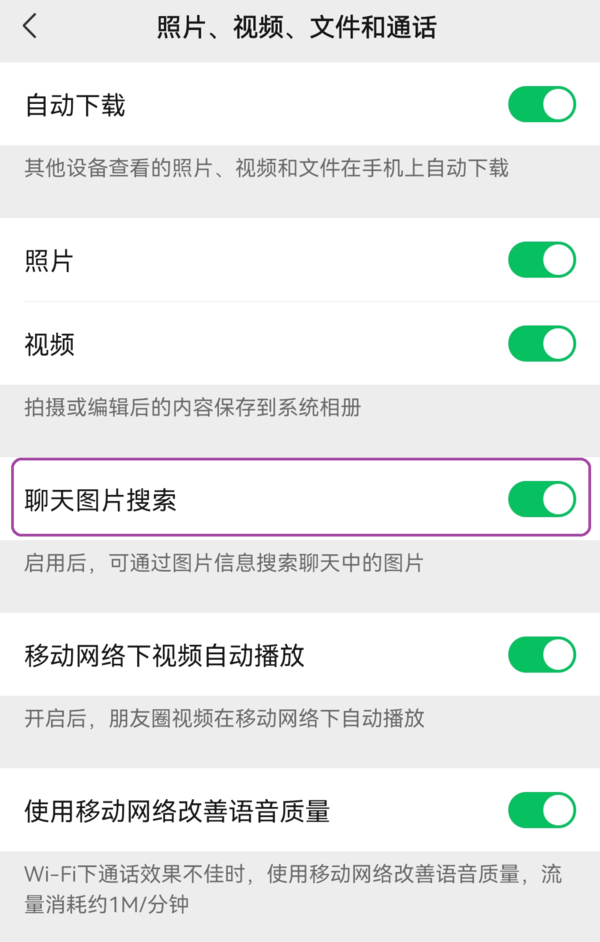The height and width of the screenshot is (942, 600).
Task: Click the purple-outlined settings row
Action: pyautogui.click(x=300, y=498)
